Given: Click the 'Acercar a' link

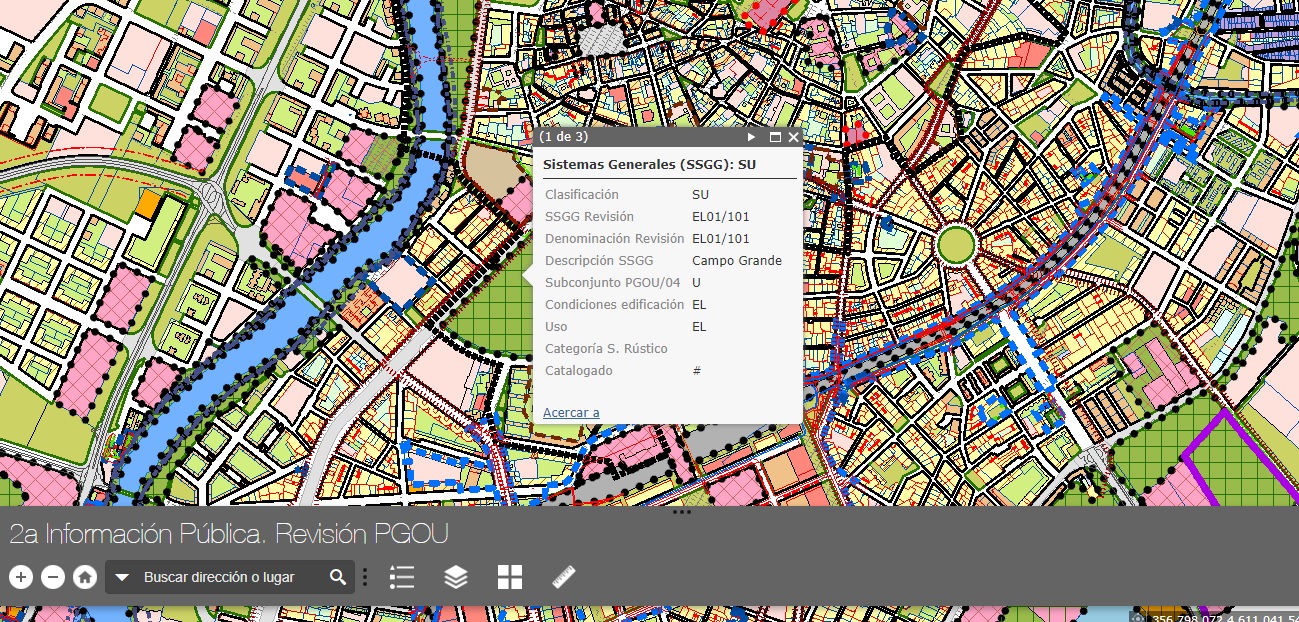Looking at the screenshot, I should (571, 412).
